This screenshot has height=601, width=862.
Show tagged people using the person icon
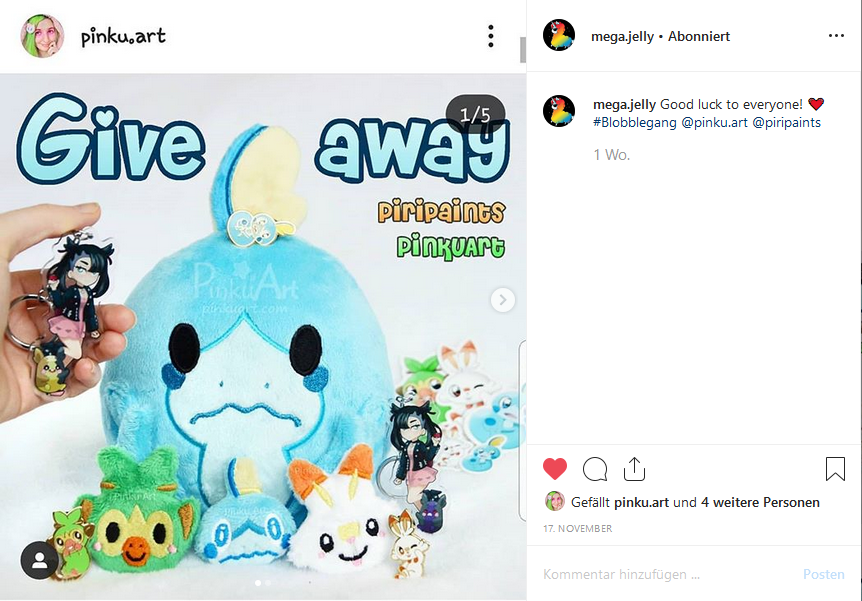pos(40,560)
